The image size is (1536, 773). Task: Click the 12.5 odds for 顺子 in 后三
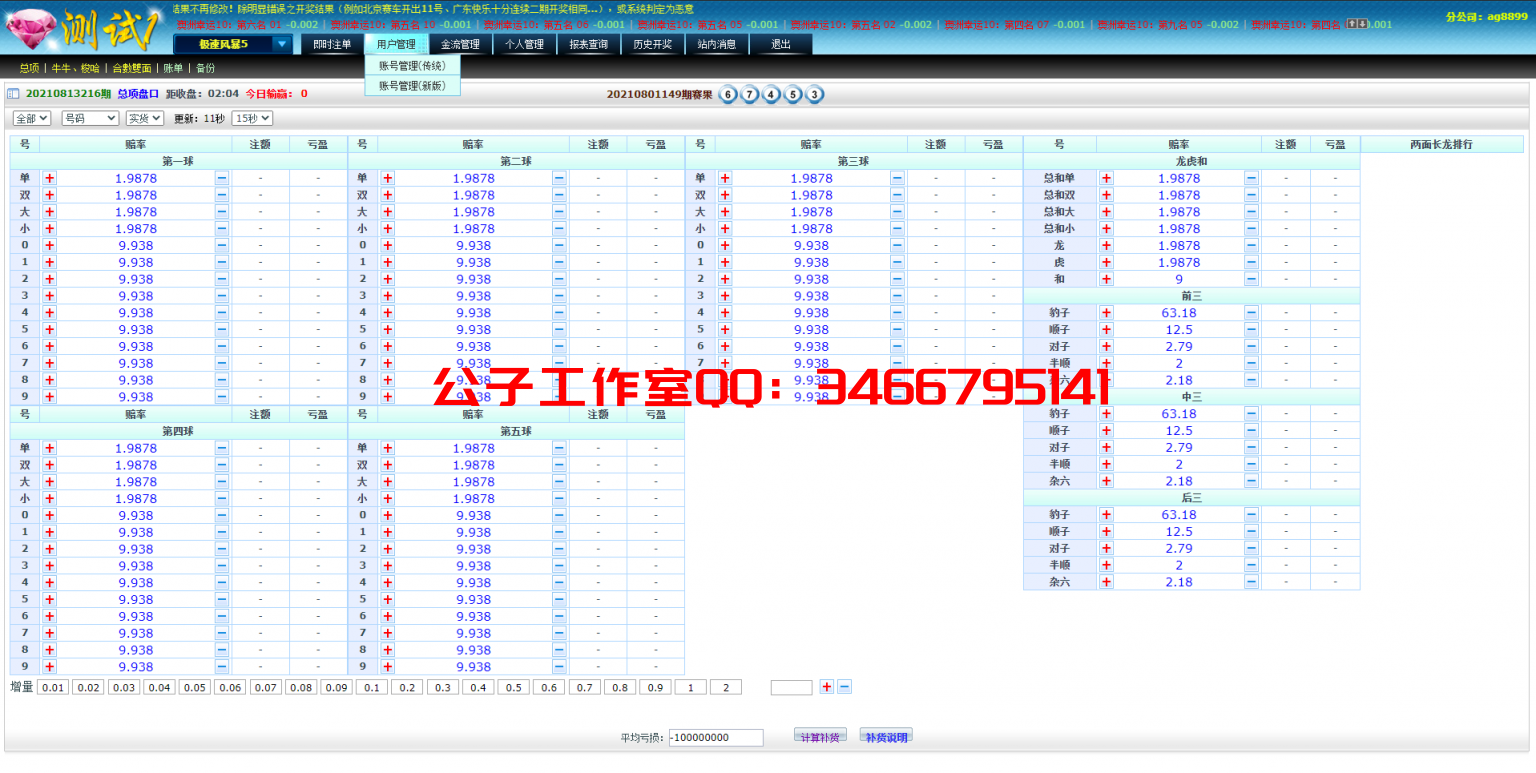pyautogui.click(x=1178, y=532)
